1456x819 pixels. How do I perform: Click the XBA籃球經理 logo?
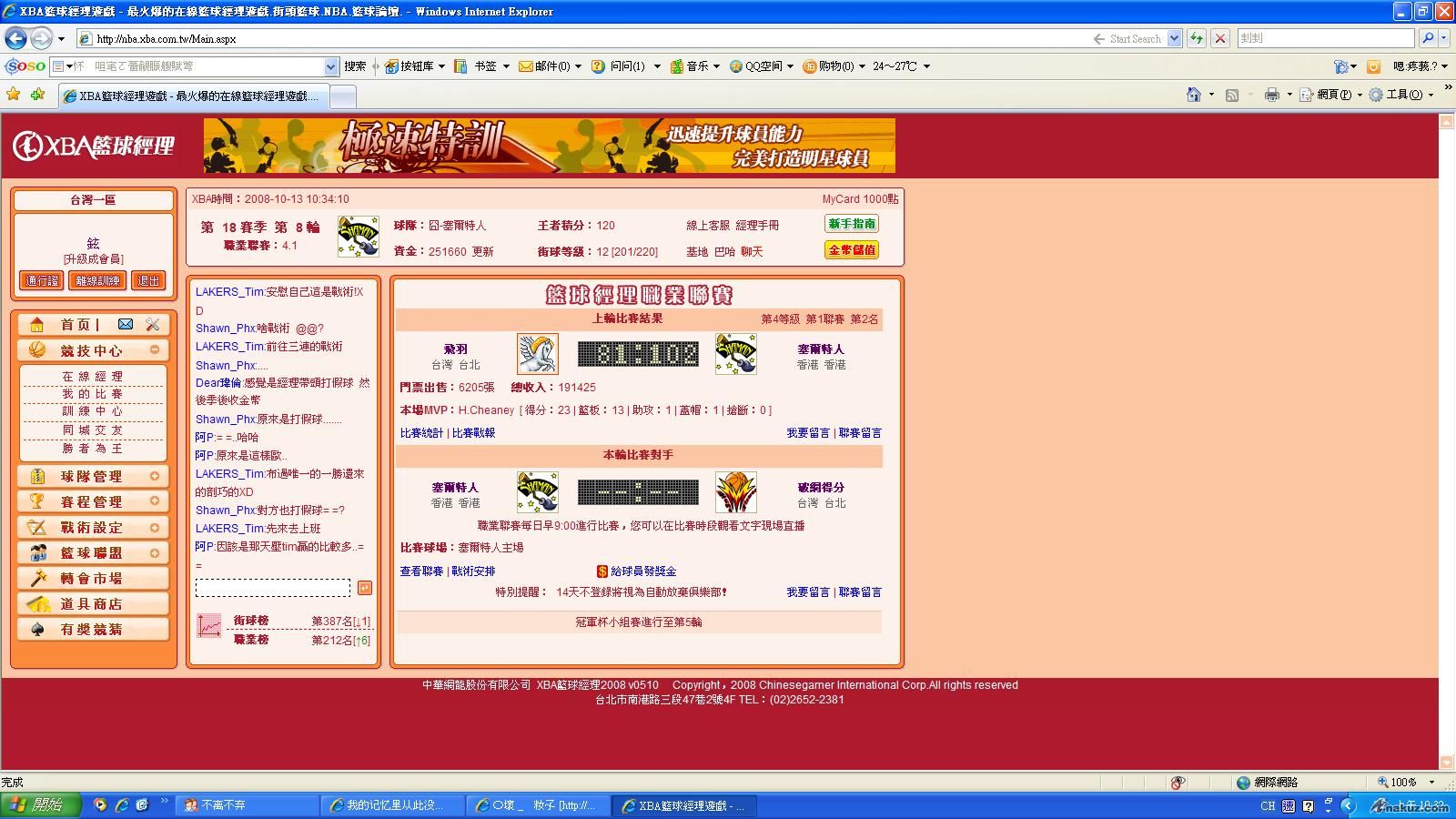coord(94,146)
